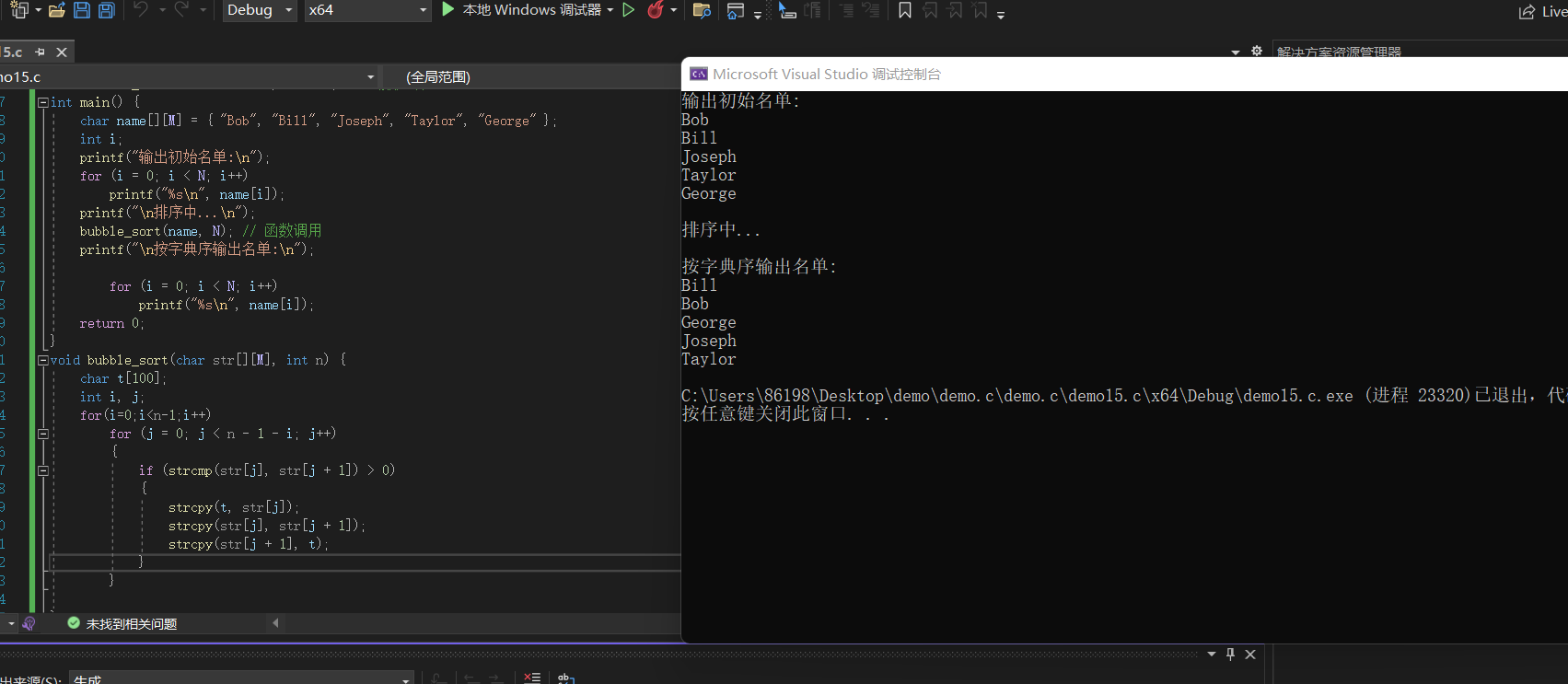1568x684 pixels.
Task: Click the left scroll arrow of the editor
Action: pos(275,623)
